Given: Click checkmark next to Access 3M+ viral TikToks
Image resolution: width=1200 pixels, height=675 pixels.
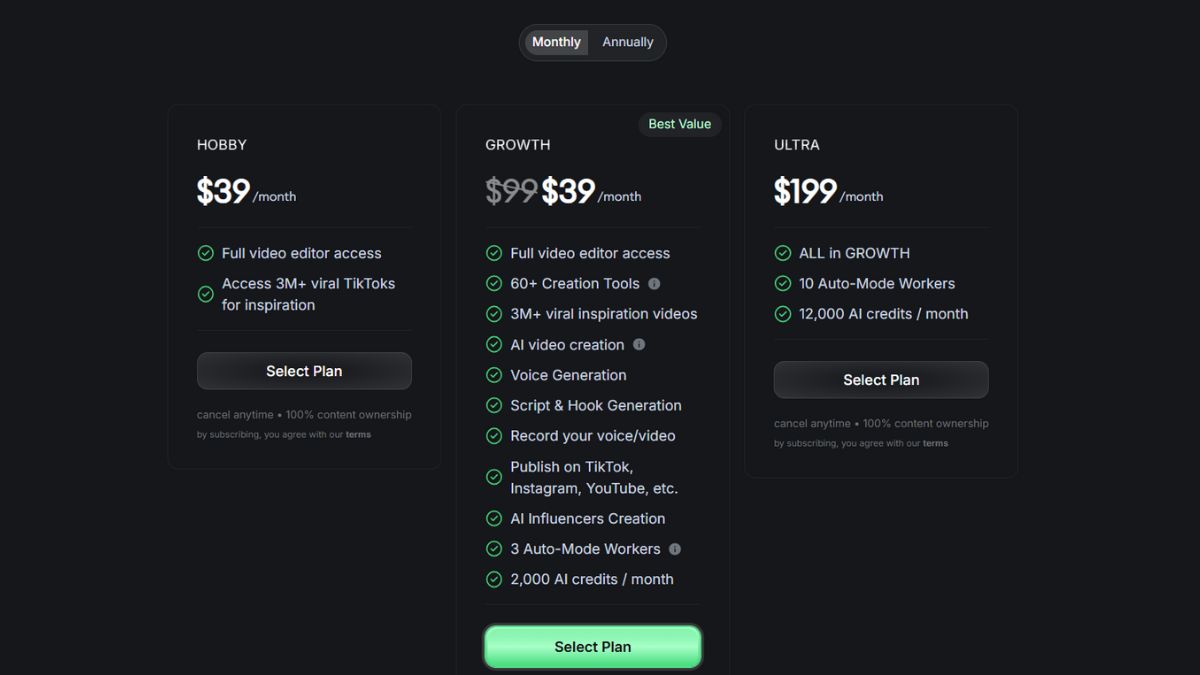Looking at the screenshot, I should 205,294.
